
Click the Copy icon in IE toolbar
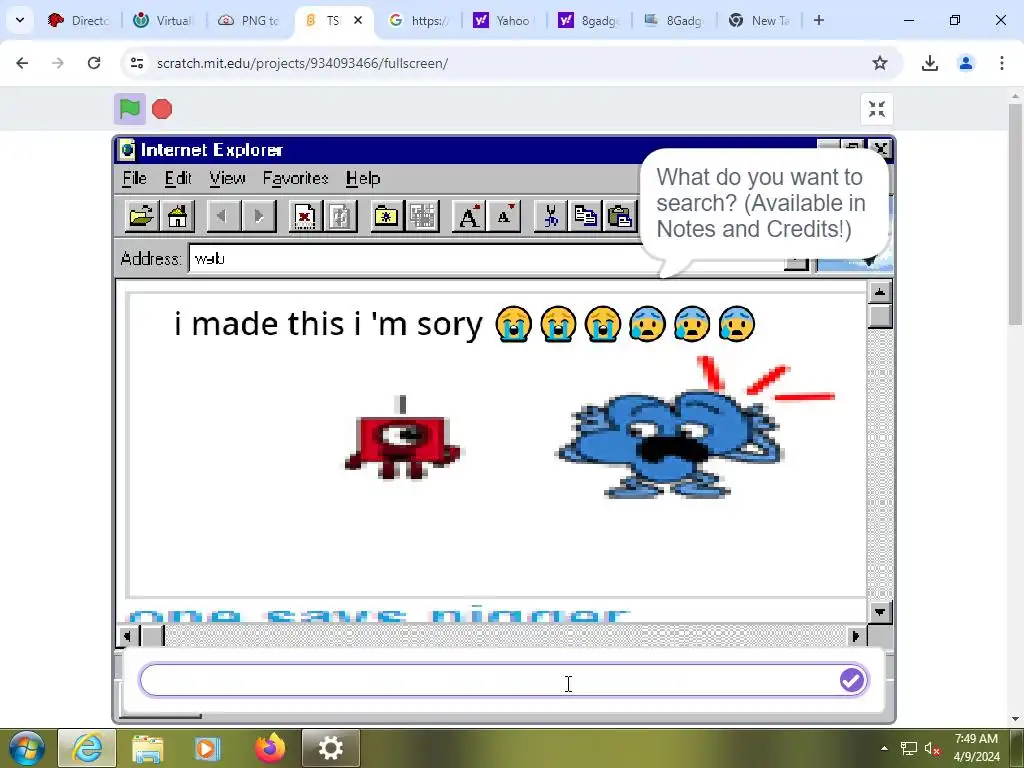[x=586, y=216]
